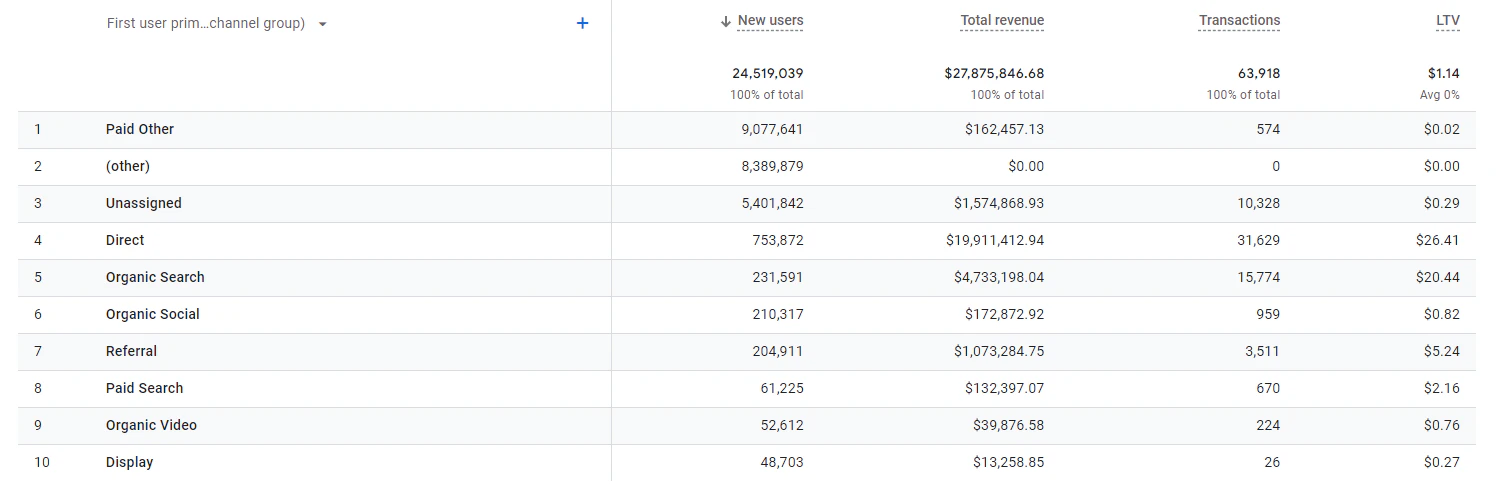Click Direct total revenue value $19,911,412.94
This screenshot has width=1504, height=502.
tap(995, 240)
